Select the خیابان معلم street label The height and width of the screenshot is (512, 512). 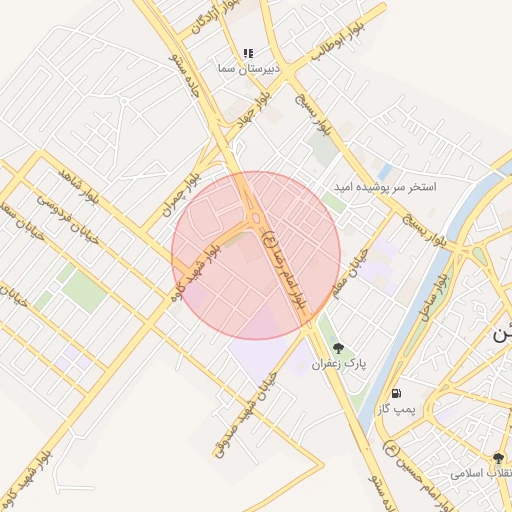point(350,273)
